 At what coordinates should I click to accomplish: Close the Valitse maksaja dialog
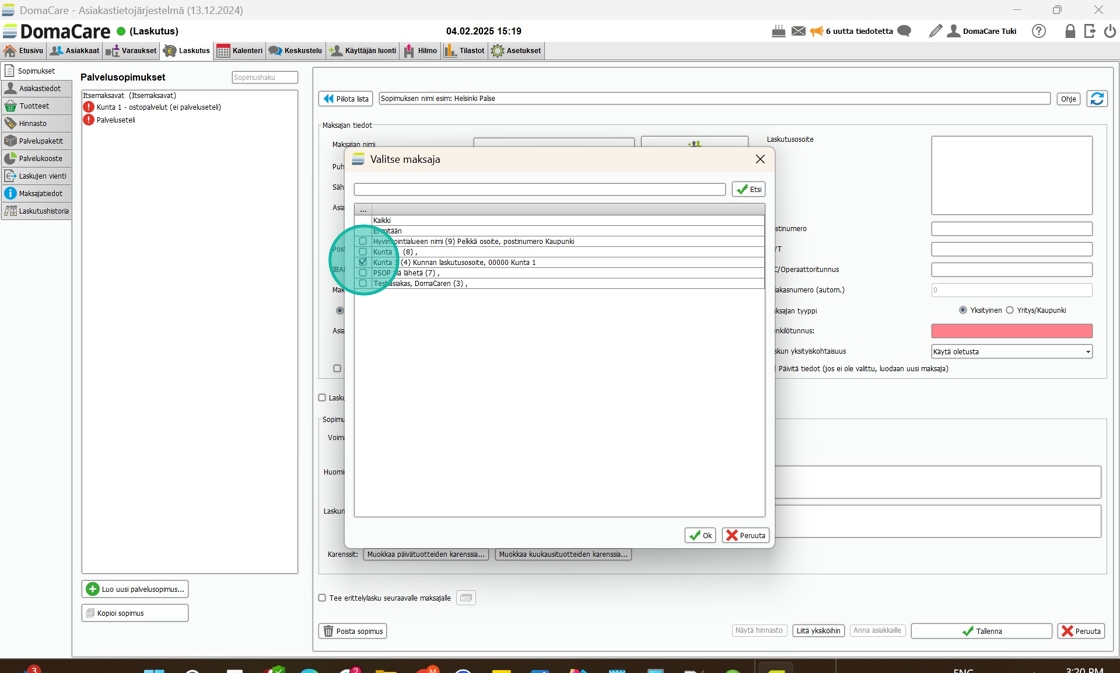760,159
